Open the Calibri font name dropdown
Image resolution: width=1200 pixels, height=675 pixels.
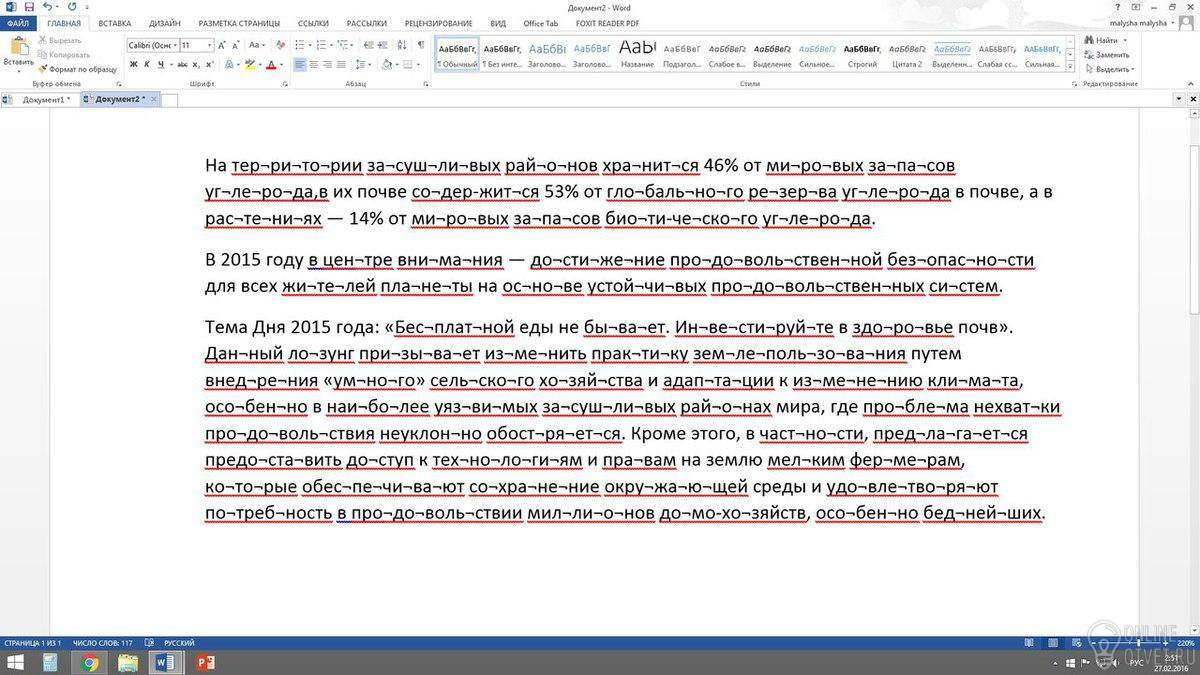(x=173, y=45)
